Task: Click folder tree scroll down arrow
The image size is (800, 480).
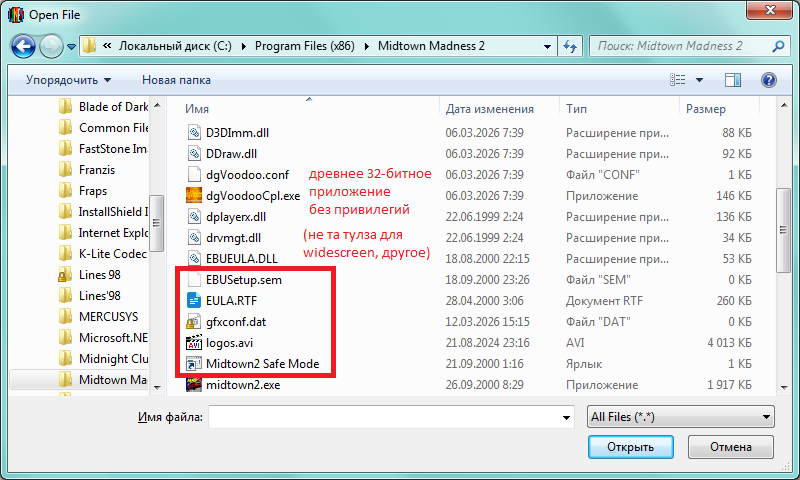Action: click(157, 388)
